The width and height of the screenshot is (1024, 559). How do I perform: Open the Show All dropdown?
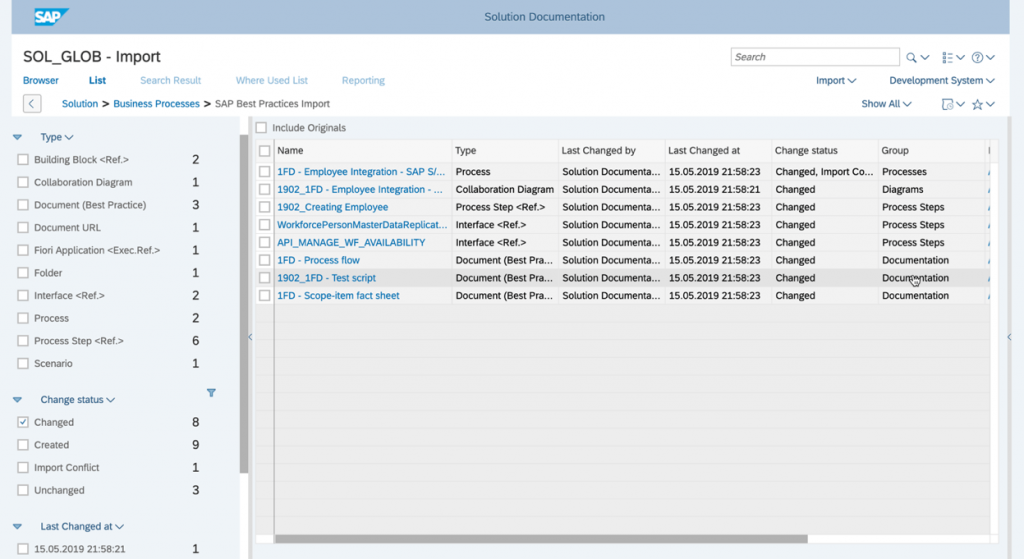[886, 104]
